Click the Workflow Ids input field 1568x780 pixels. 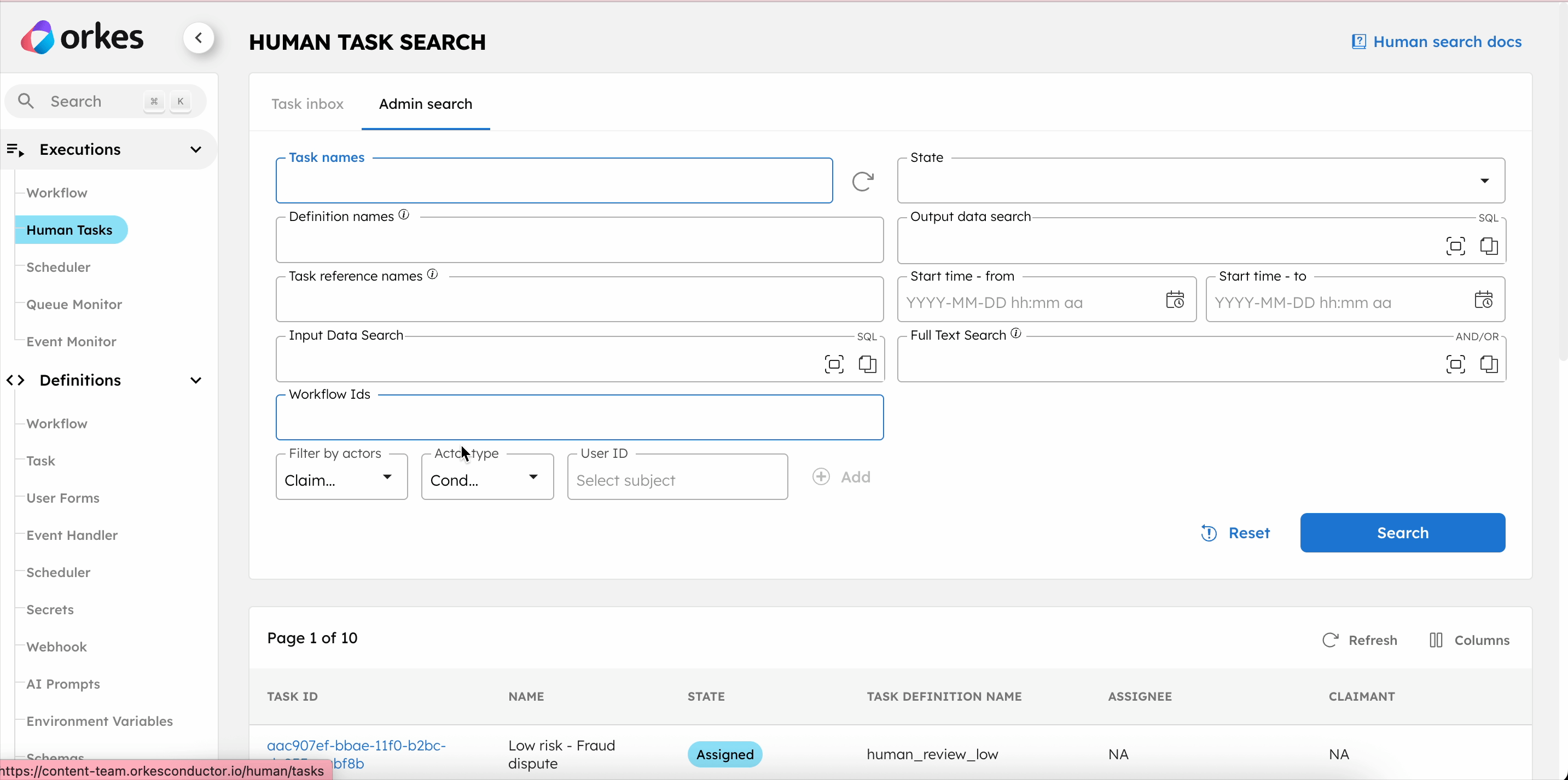pyautogui.click(x=579, y=418)
